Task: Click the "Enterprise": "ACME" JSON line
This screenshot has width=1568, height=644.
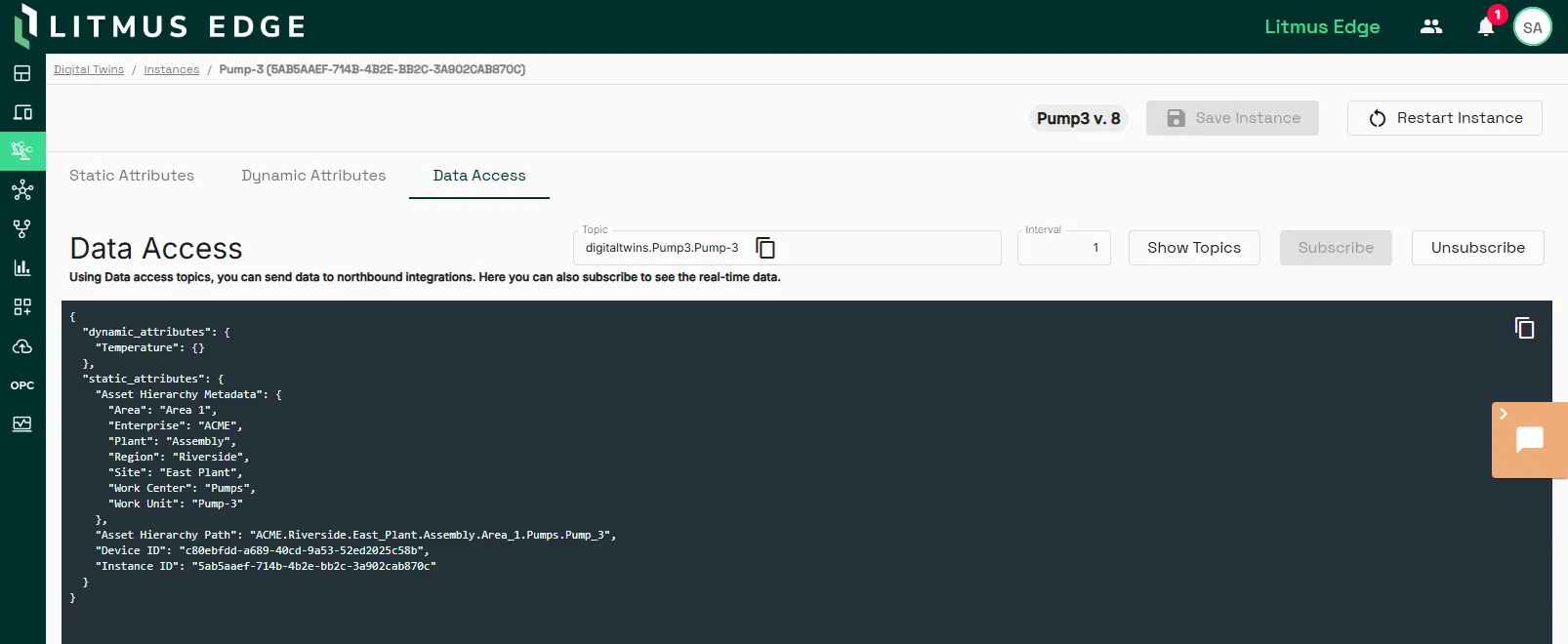Action: [x=176, y=425]
